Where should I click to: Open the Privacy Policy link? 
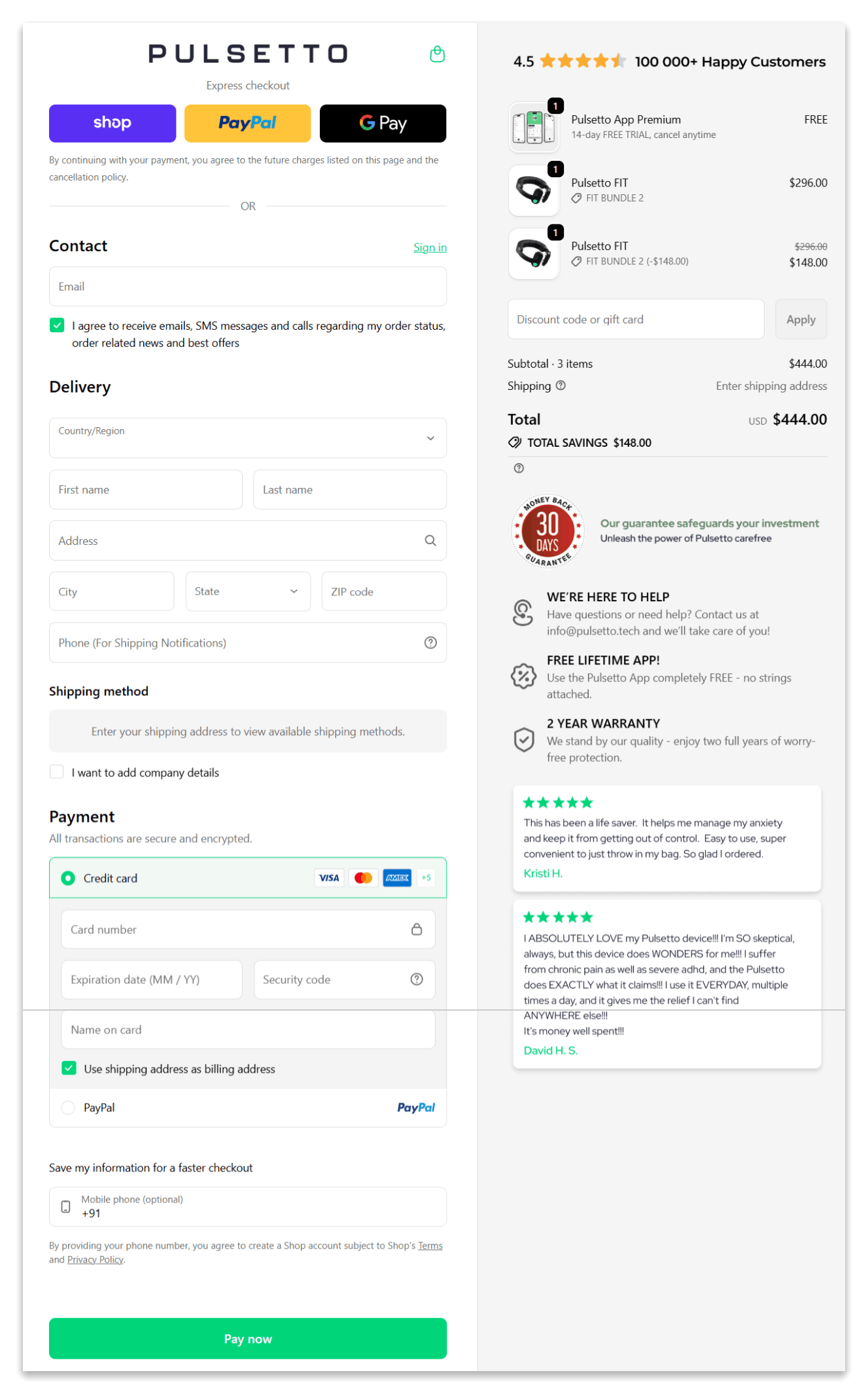pyautogui.click(x=95, y=1260)
